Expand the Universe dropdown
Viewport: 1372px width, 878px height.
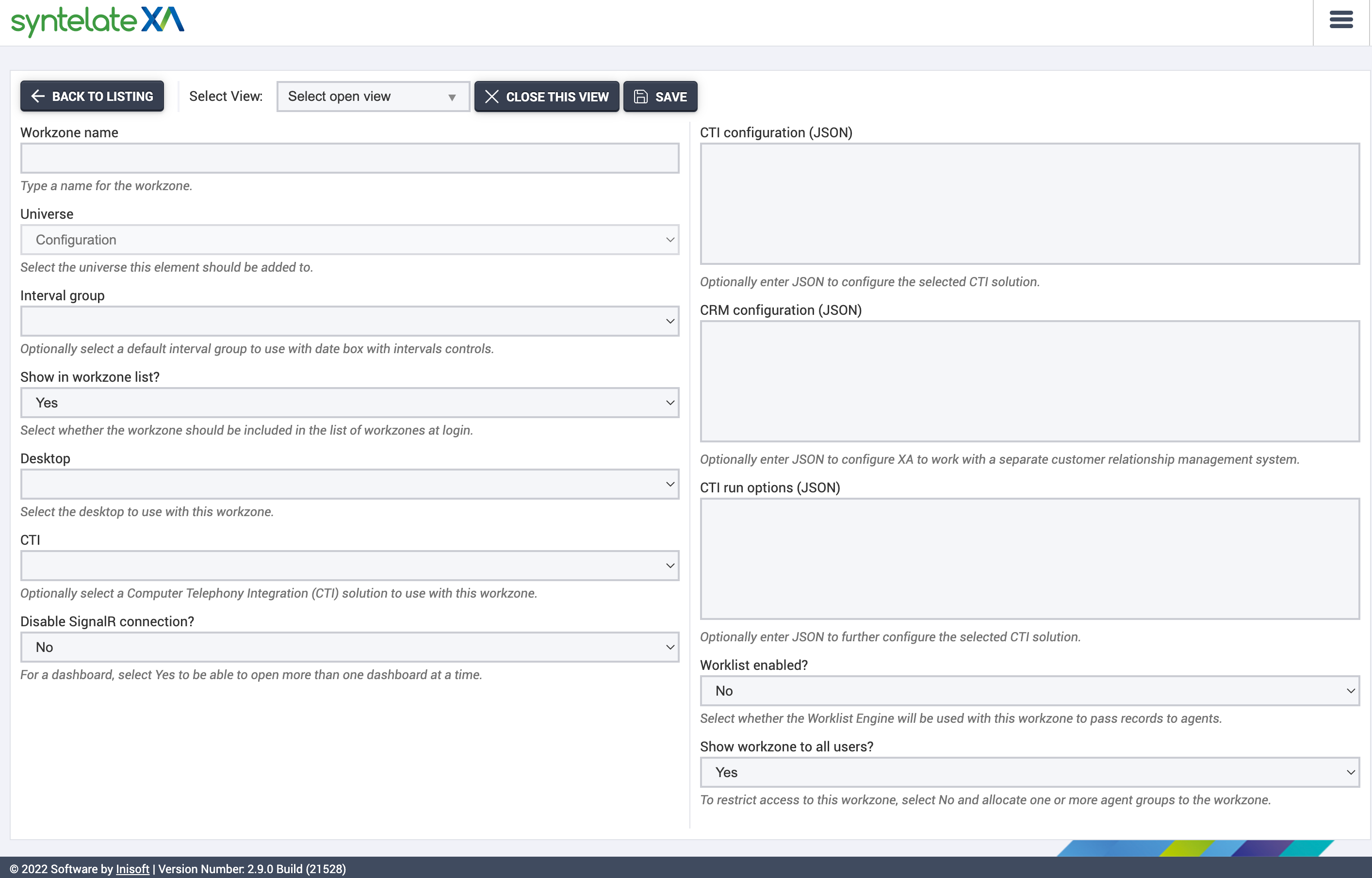click(349, 240)
